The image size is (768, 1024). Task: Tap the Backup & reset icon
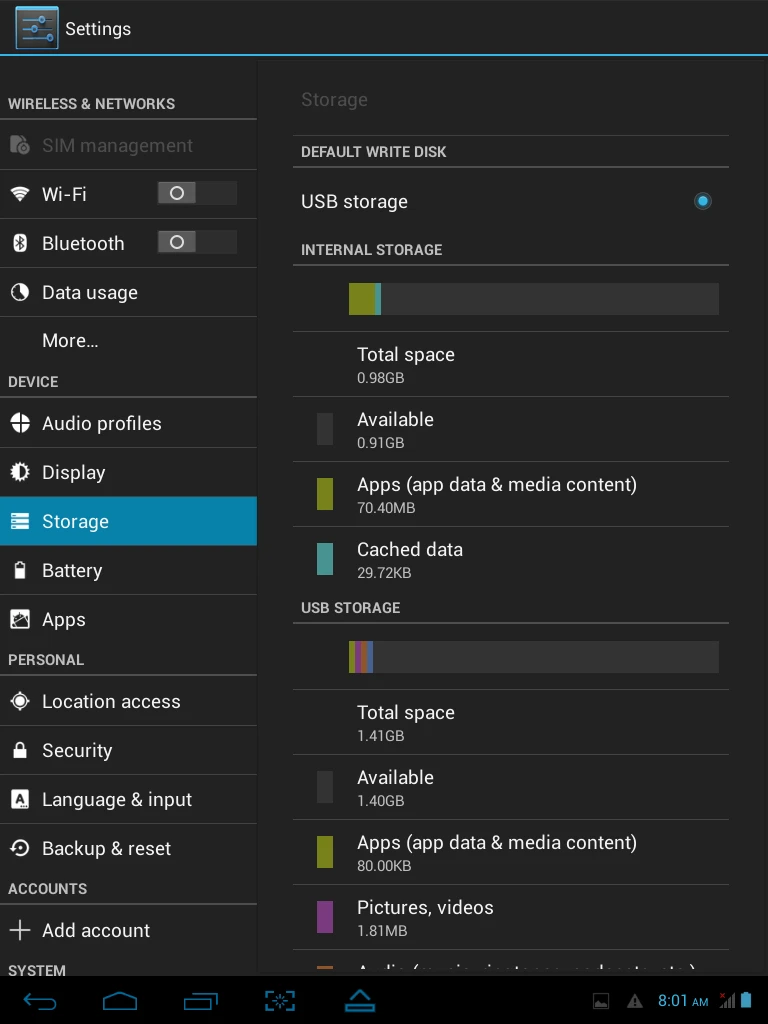[x=20, y=848]
